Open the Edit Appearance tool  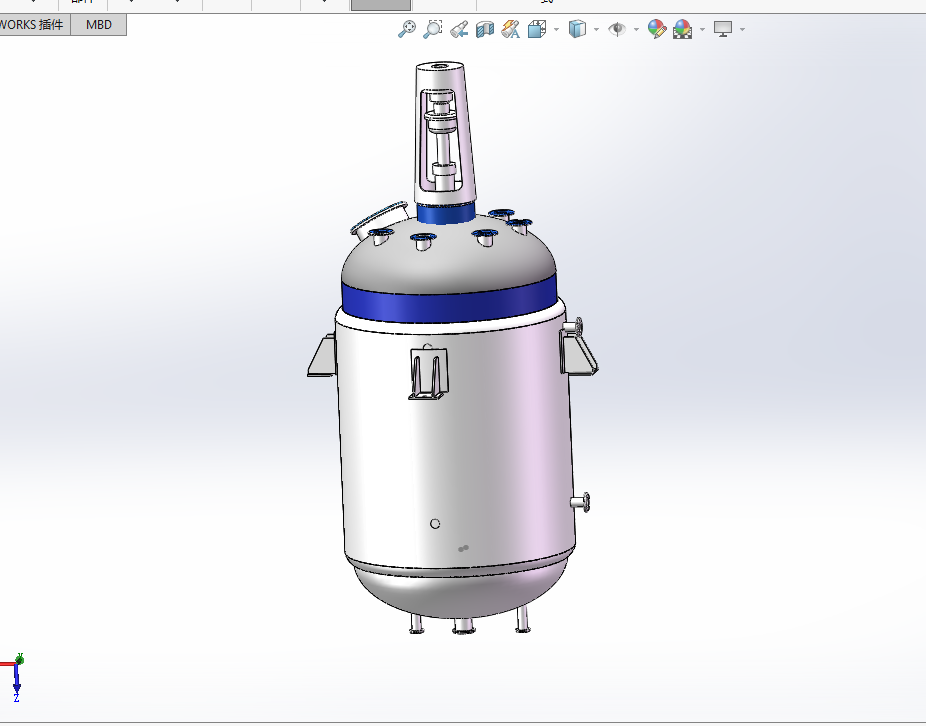pyautogui.click(x=657, y=28)
